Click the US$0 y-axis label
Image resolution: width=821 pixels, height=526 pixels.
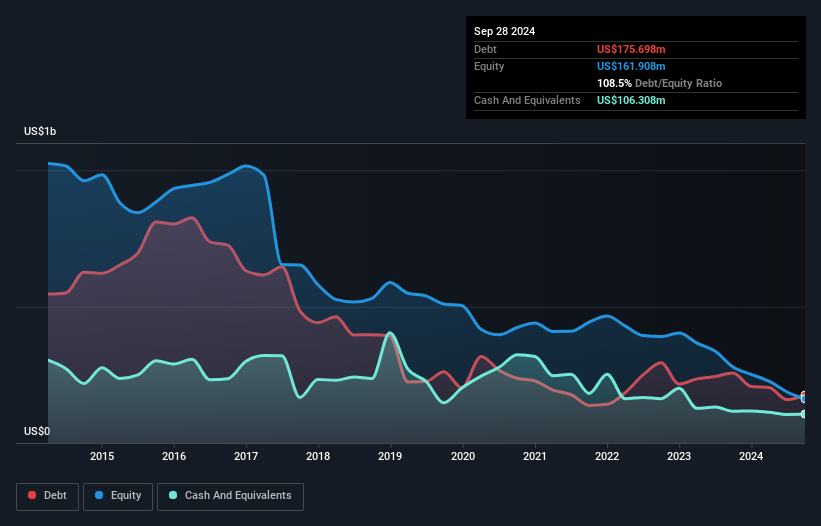pyautogui.click(x=37, y=431)
